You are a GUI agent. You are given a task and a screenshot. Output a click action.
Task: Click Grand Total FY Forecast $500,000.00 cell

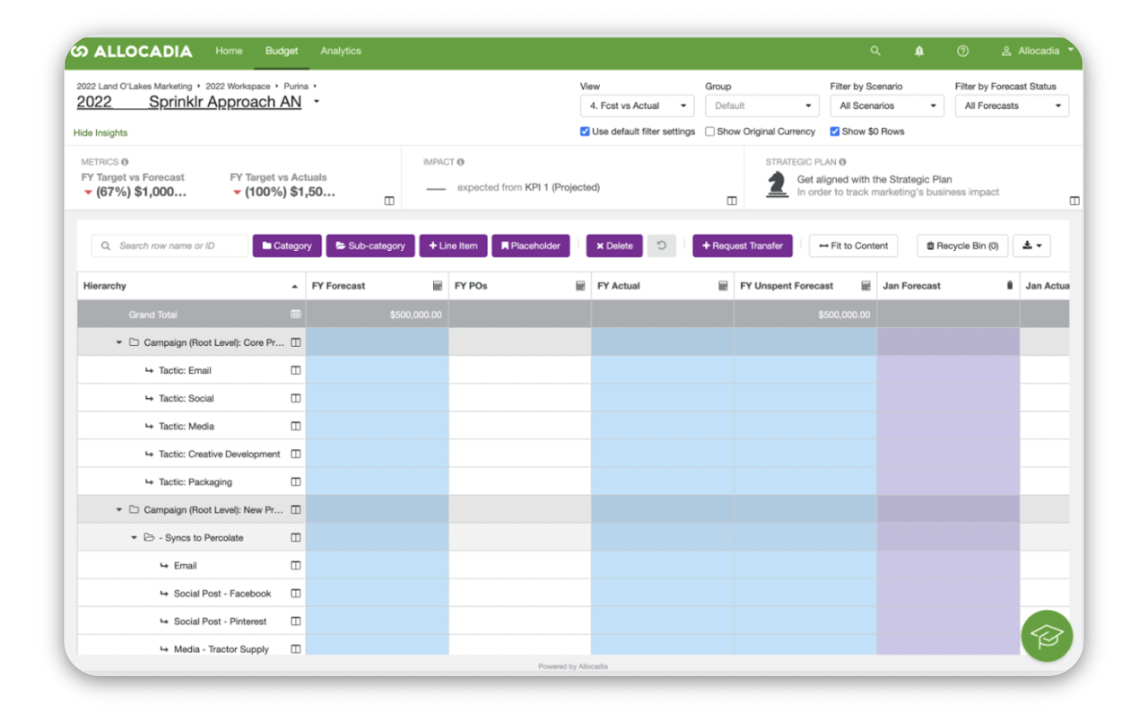point(377,314)
